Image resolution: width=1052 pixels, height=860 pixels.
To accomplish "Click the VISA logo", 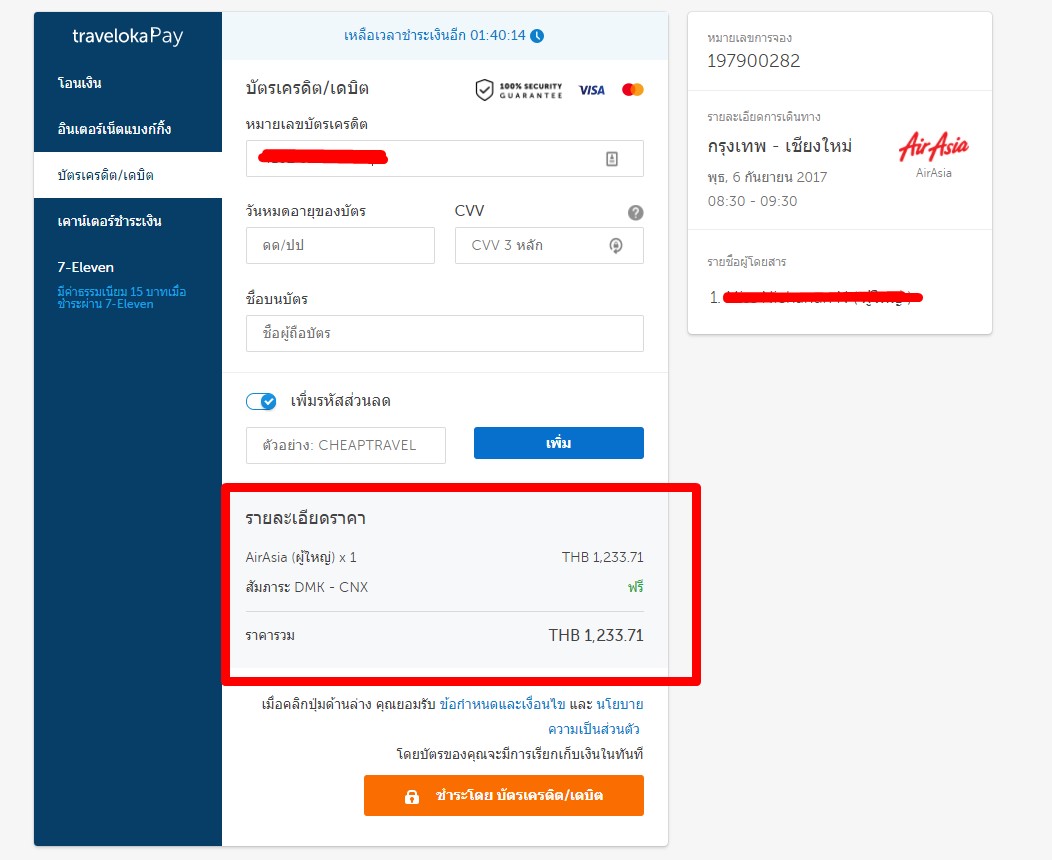I will tap(592, 90).
